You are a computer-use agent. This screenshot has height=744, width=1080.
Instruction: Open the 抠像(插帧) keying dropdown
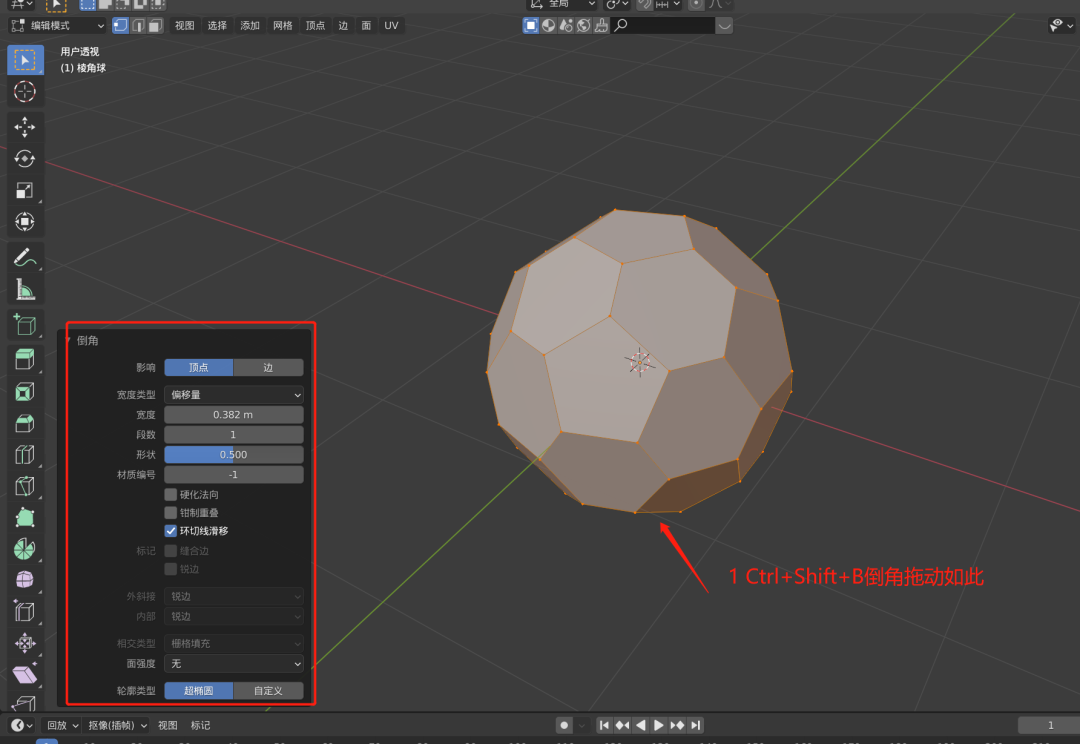[117, 725]
